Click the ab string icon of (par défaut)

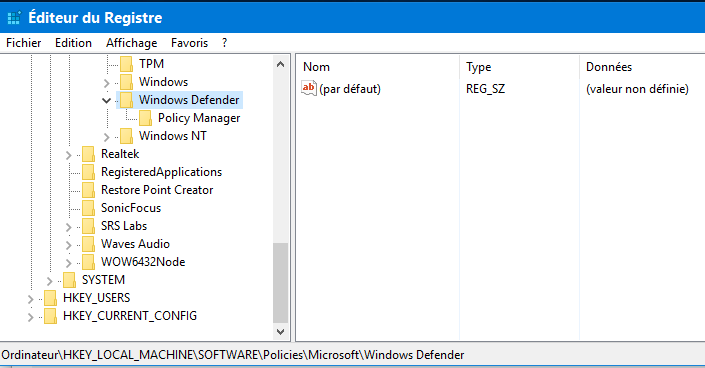pyautogui.click(x=309, y=88)
